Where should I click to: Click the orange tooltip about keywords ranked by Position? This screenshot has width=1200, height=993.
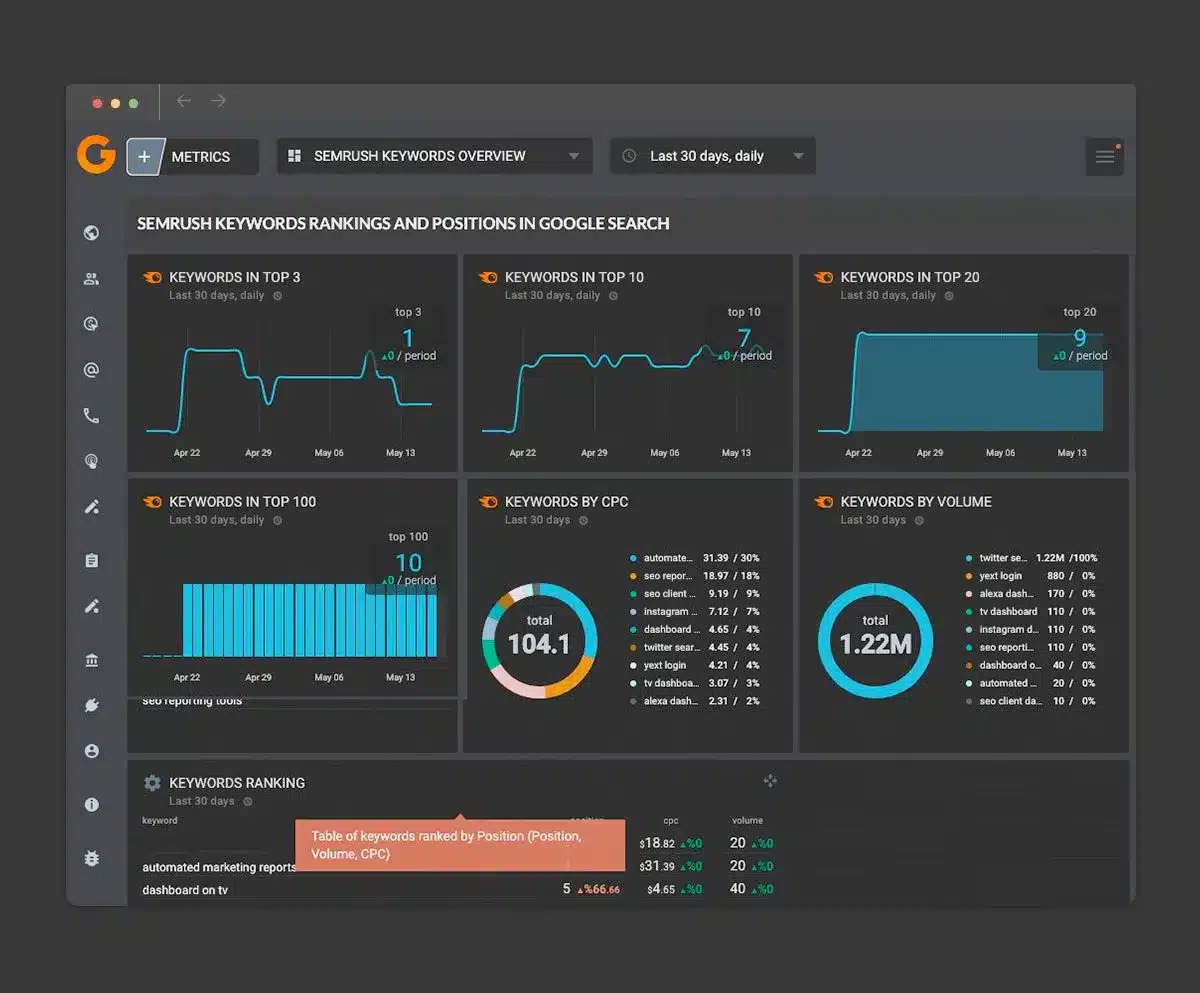(460, 845)
